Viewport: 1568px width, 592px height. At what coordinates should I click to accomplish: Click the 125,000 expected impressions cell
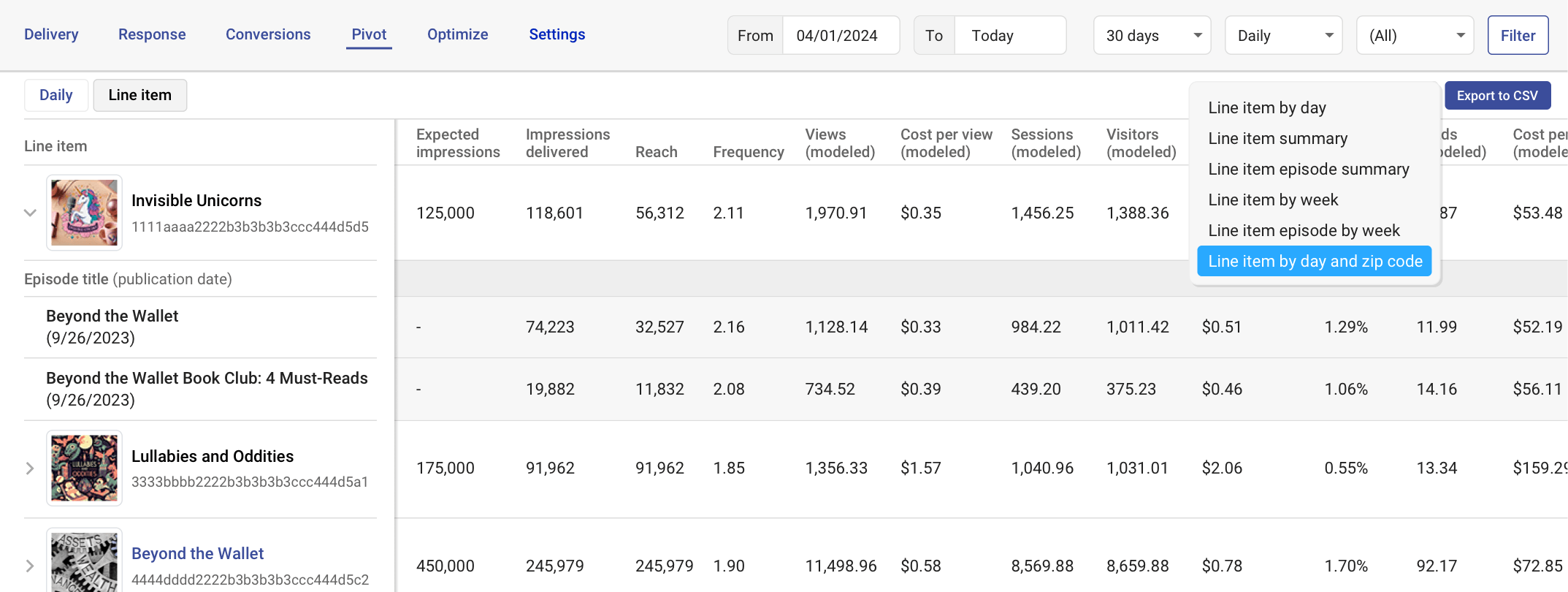pyautogui.click(x=445, y=213)
